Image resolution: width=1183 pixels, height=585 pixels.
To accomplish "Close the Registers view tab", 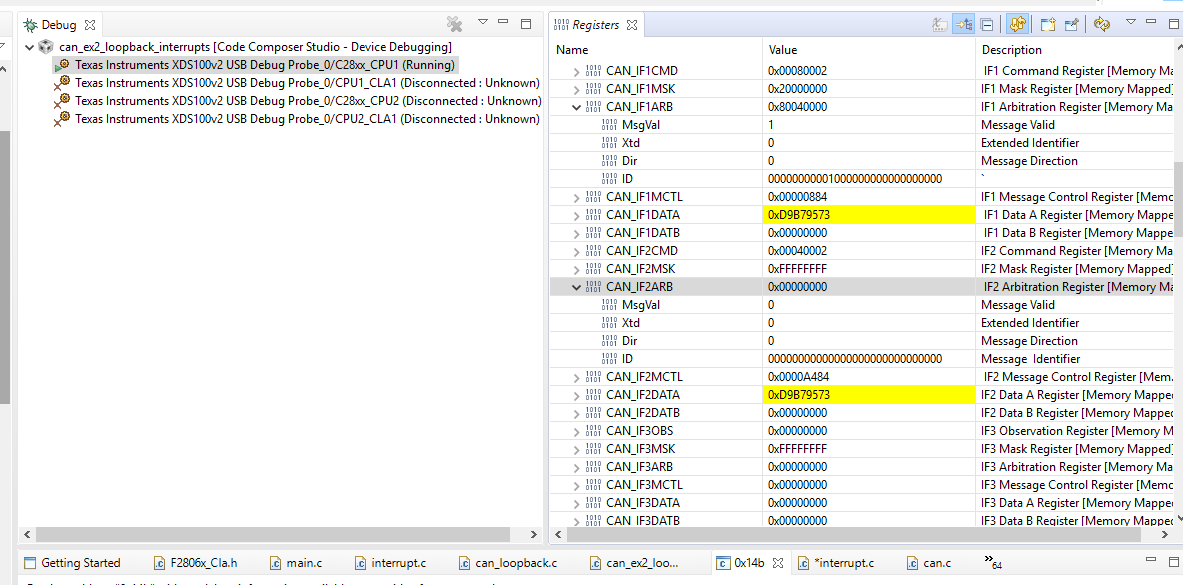I will point(631,25).
